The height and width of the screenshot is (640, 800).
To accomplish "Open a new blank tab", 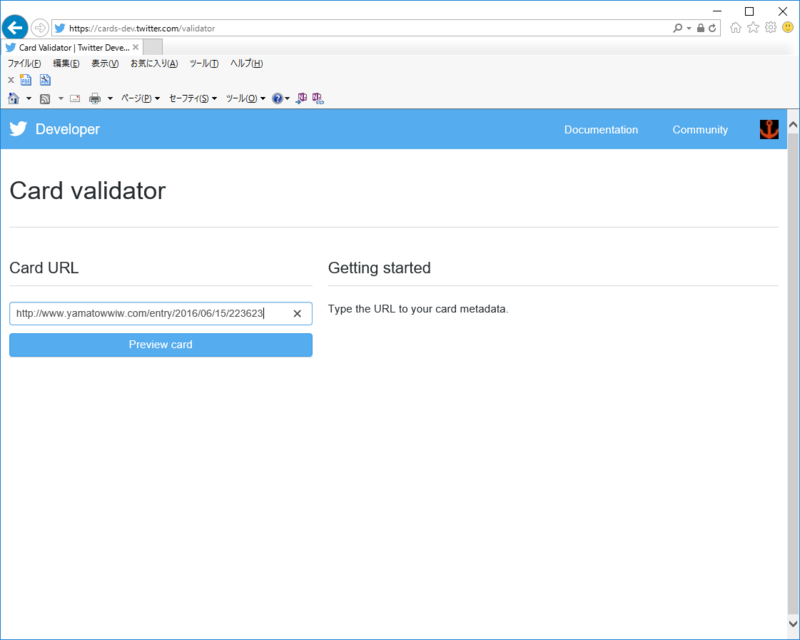I will (x=153, y=47).
